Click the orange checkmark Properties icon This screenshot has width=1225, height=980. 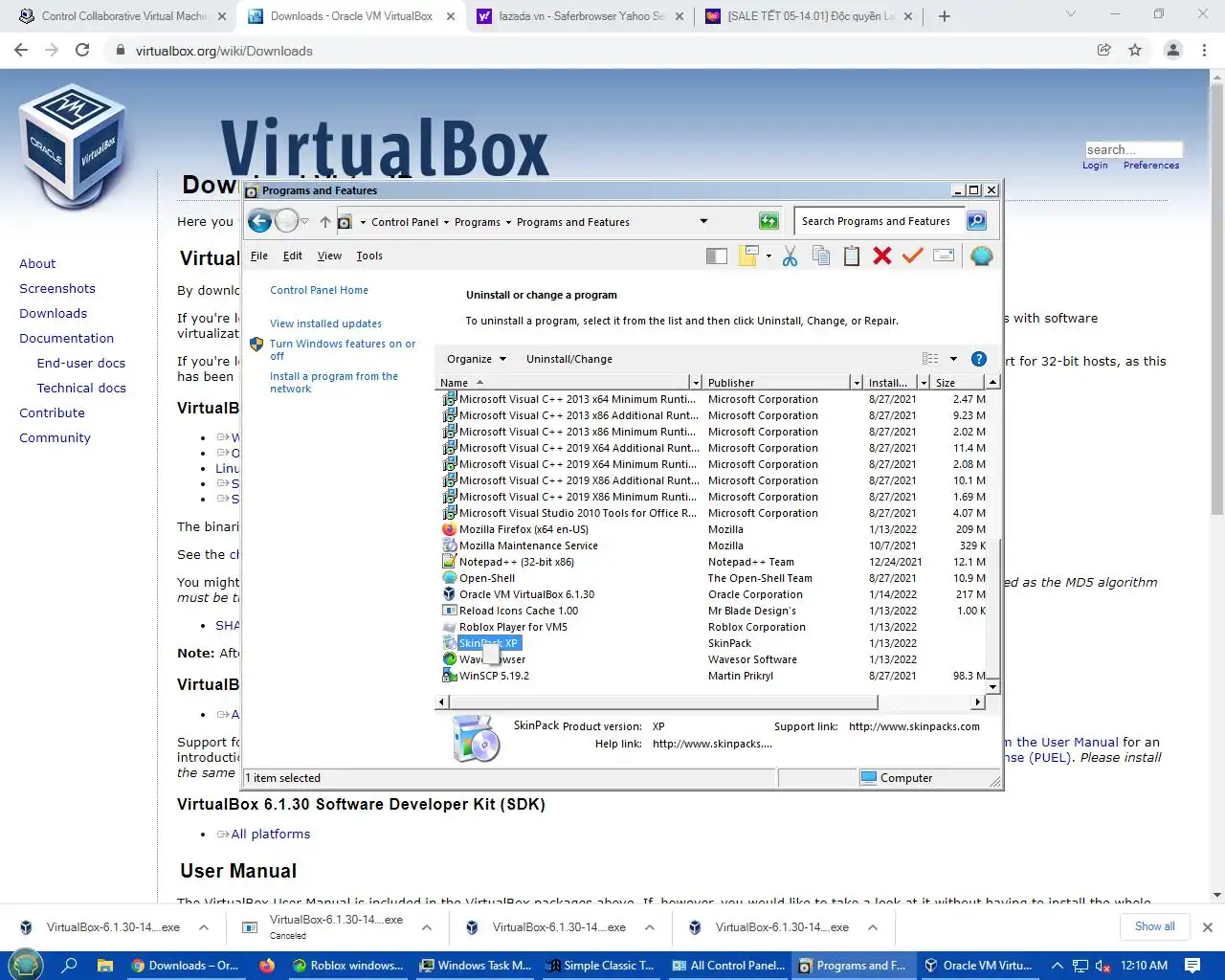tap(912, 256)
